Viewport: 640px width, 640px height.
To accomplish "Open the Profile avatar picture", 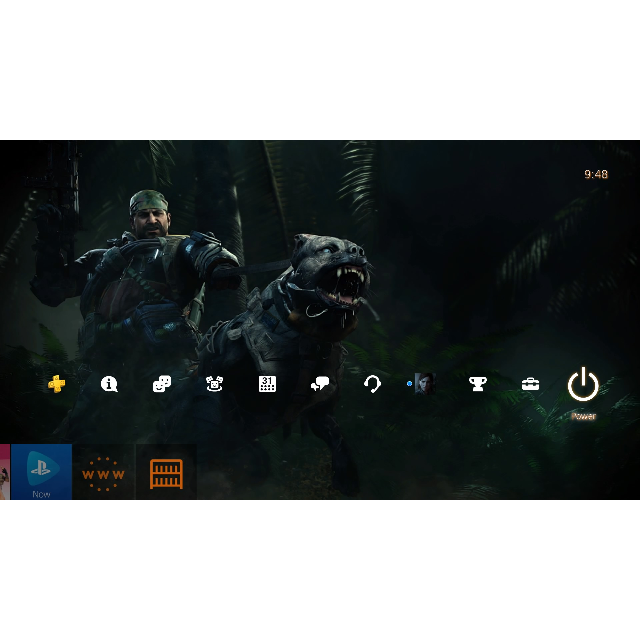I will (x=424, y=384).
